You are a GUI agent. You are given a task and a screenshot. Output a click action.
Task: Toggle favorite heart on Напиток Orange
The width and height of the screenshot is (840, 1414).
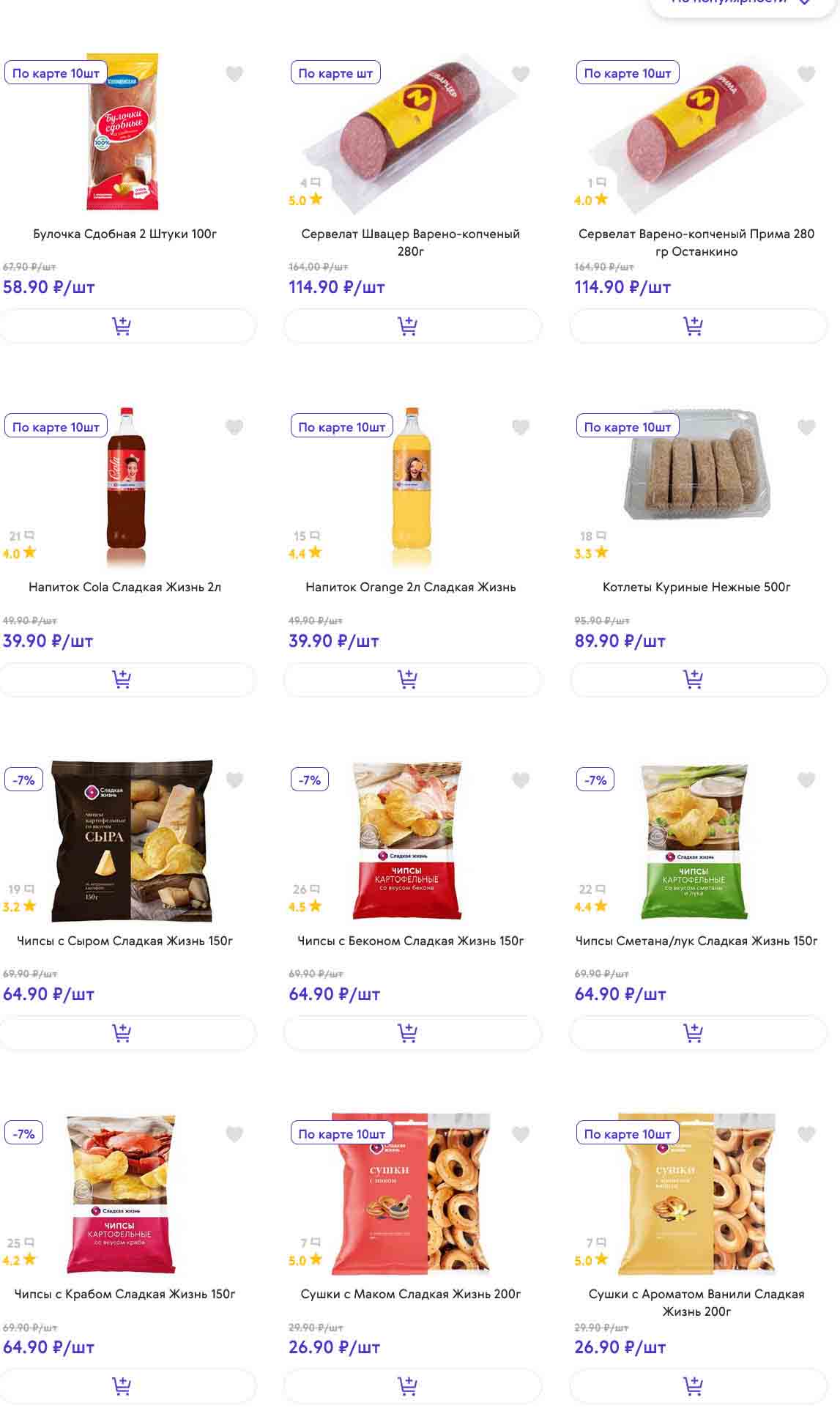(x=521, y=427)
